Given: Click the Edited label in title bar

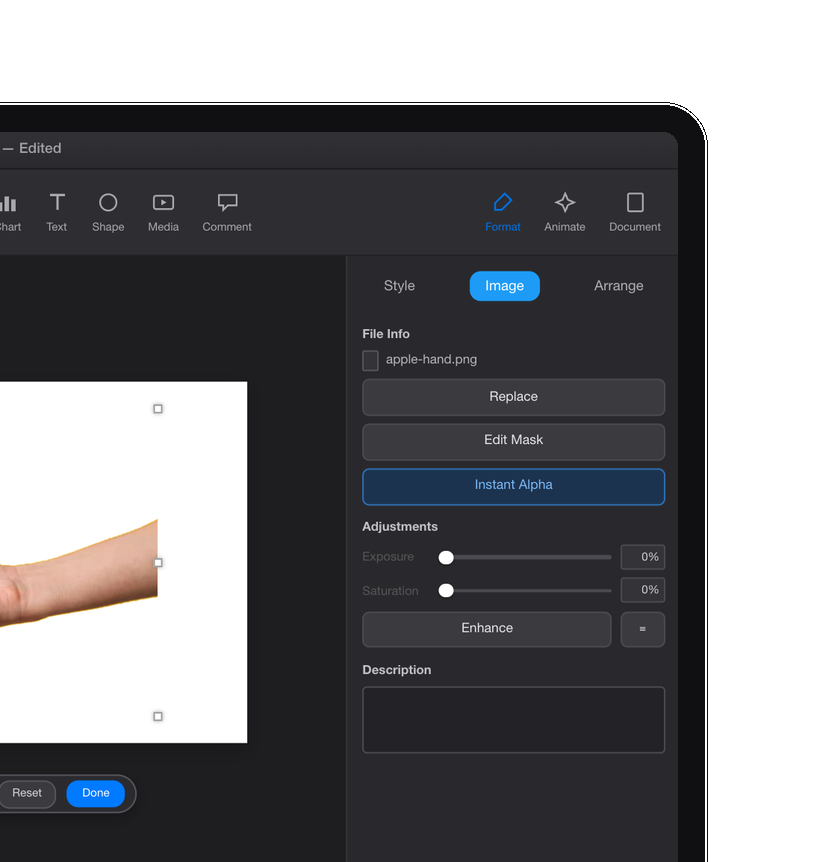Looking at the screenshot, I should coord(40,148).
